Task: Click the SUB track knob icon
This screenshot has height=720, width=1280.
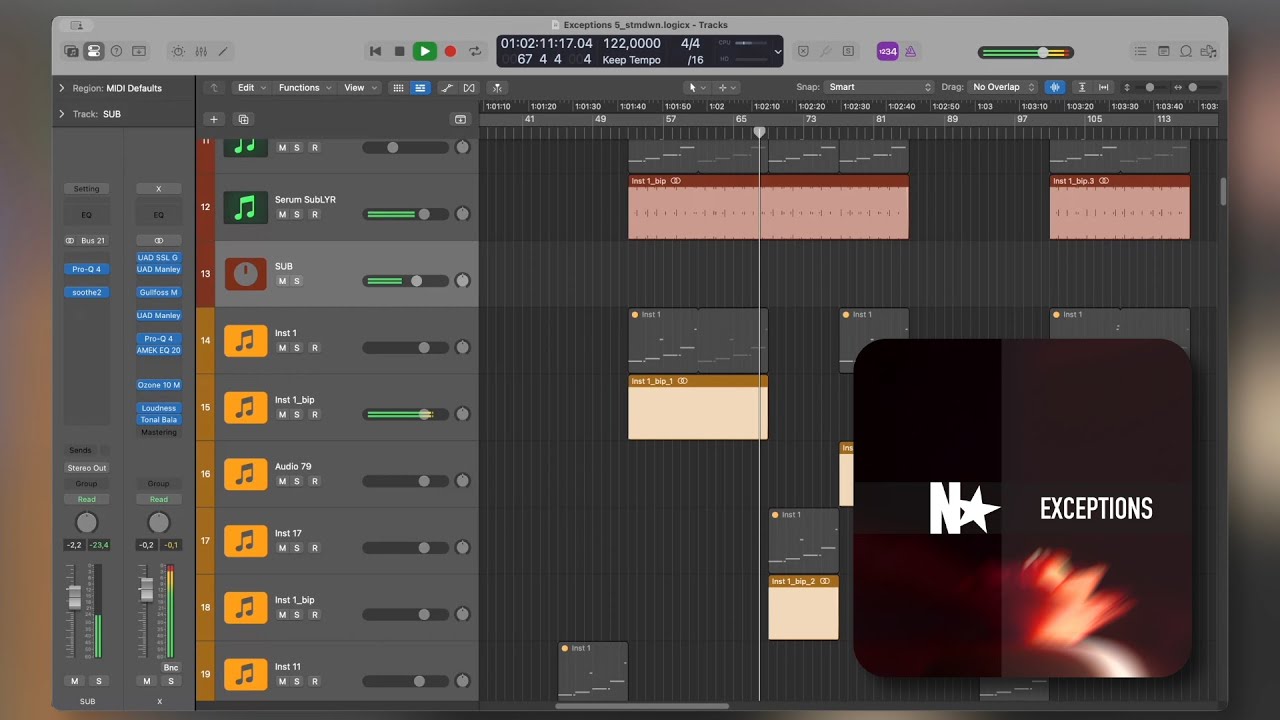Action: pos(245,274)
